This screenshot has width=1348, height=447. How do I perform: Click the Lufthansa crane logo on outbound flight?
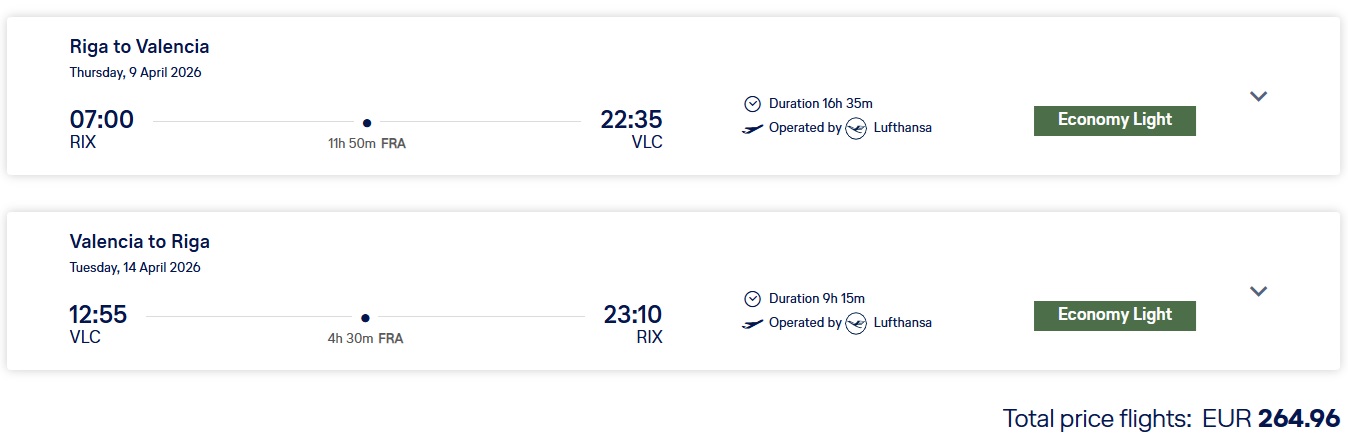click(855, 128)
